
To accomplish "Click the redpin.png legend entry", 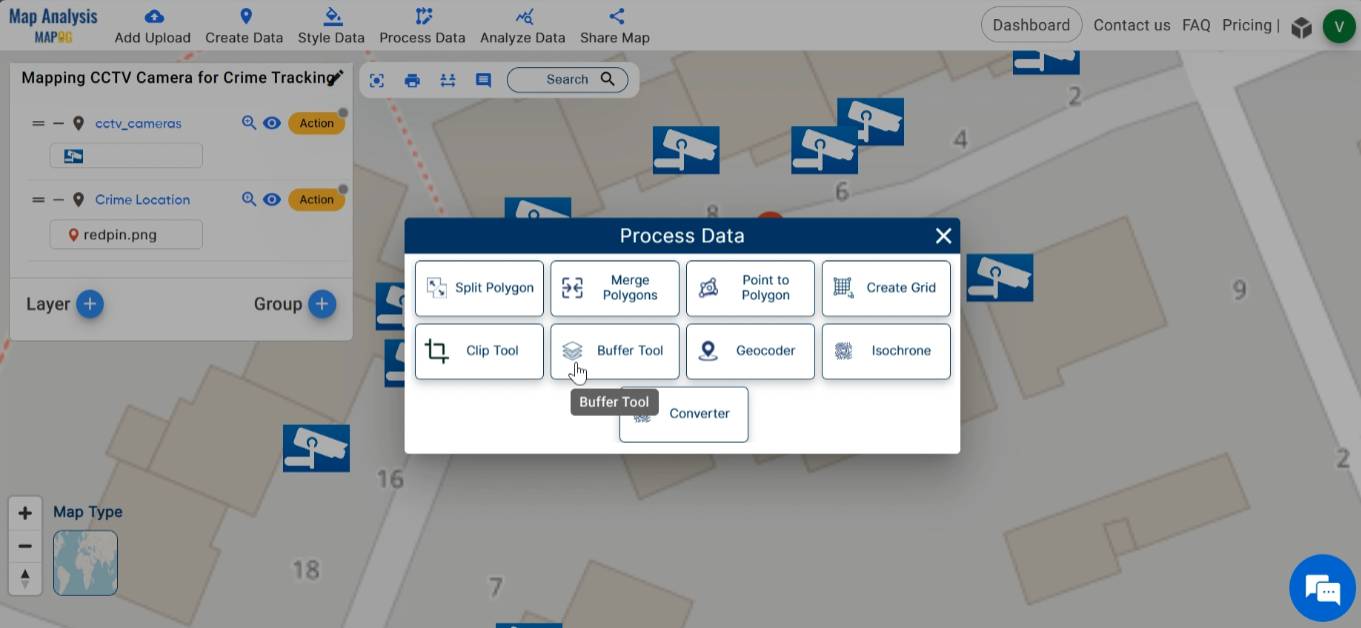I will [126, 235].
